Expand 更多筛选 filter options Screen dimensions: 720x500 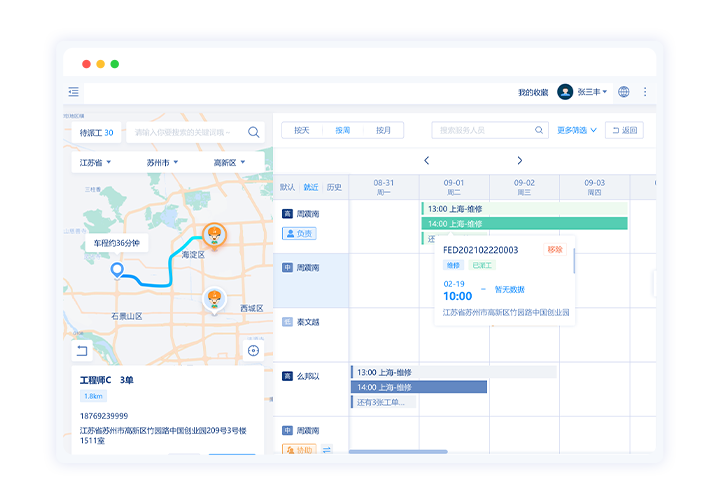tap(577, 130)
